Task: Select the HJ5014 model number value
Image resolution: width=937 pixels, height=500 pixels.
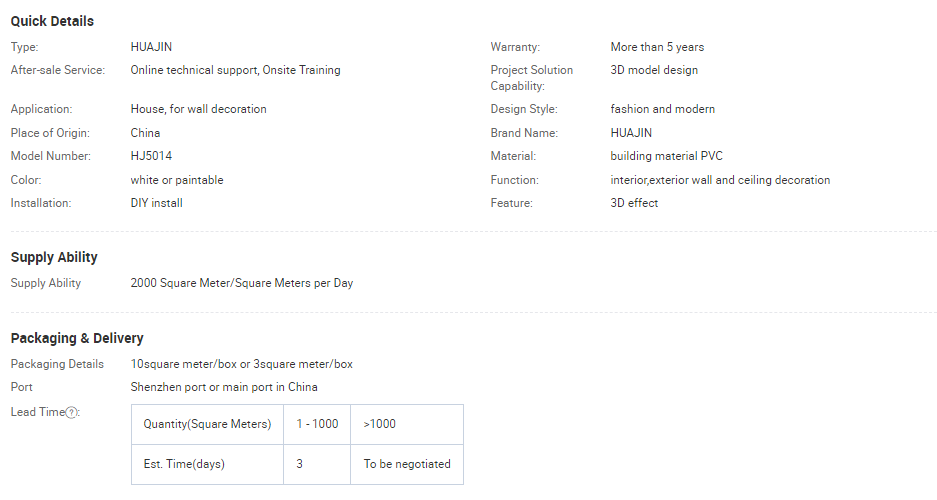Action: (151, 156)
